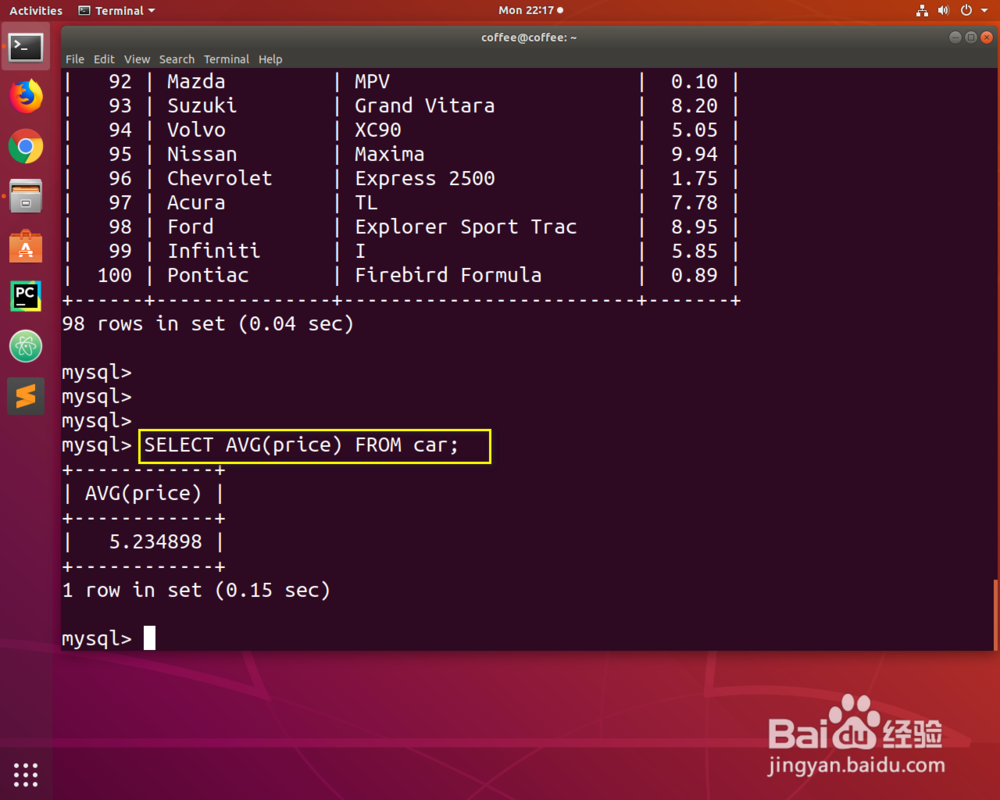Open the Edit menu

tap(104, 59)
